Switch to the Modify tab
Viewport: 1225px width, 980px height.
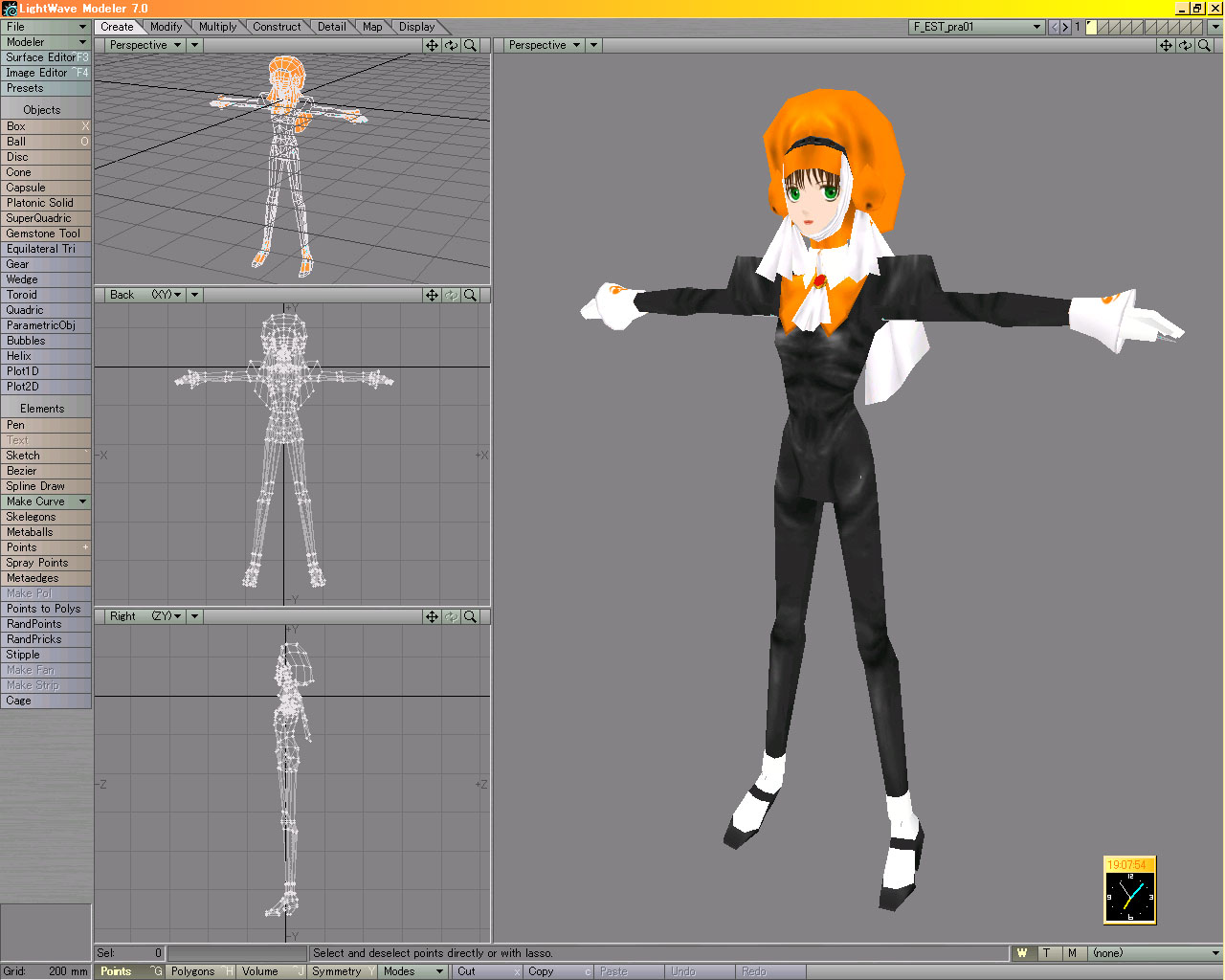(166, 27)
